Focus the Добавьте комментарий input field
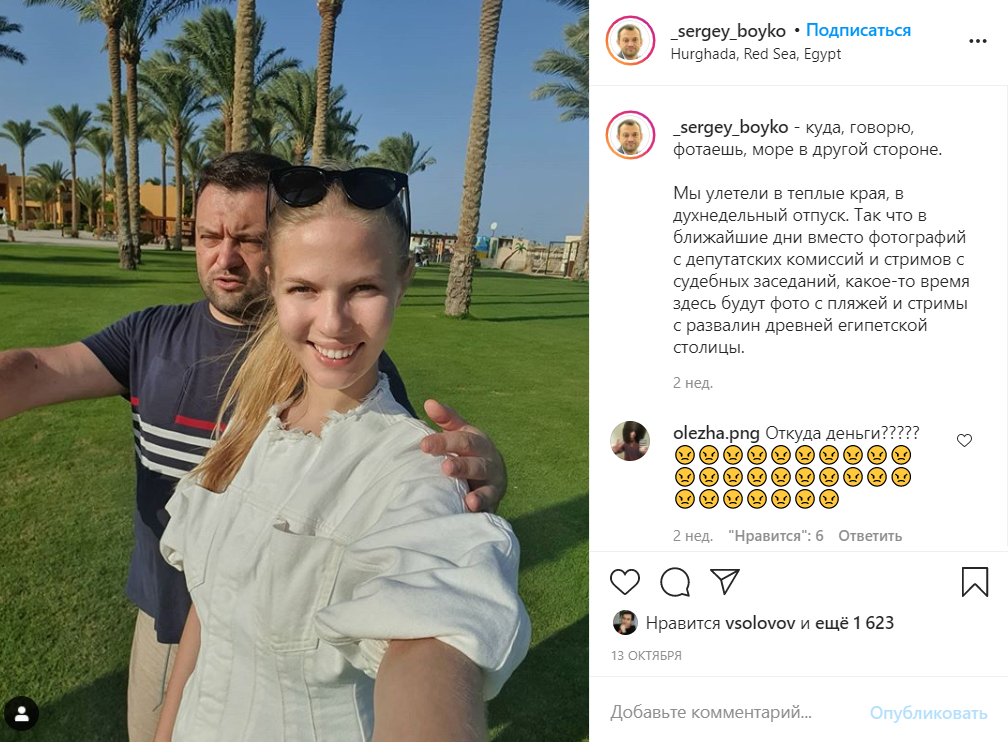This screenshot has width=1008, height=742. point(733,712)
